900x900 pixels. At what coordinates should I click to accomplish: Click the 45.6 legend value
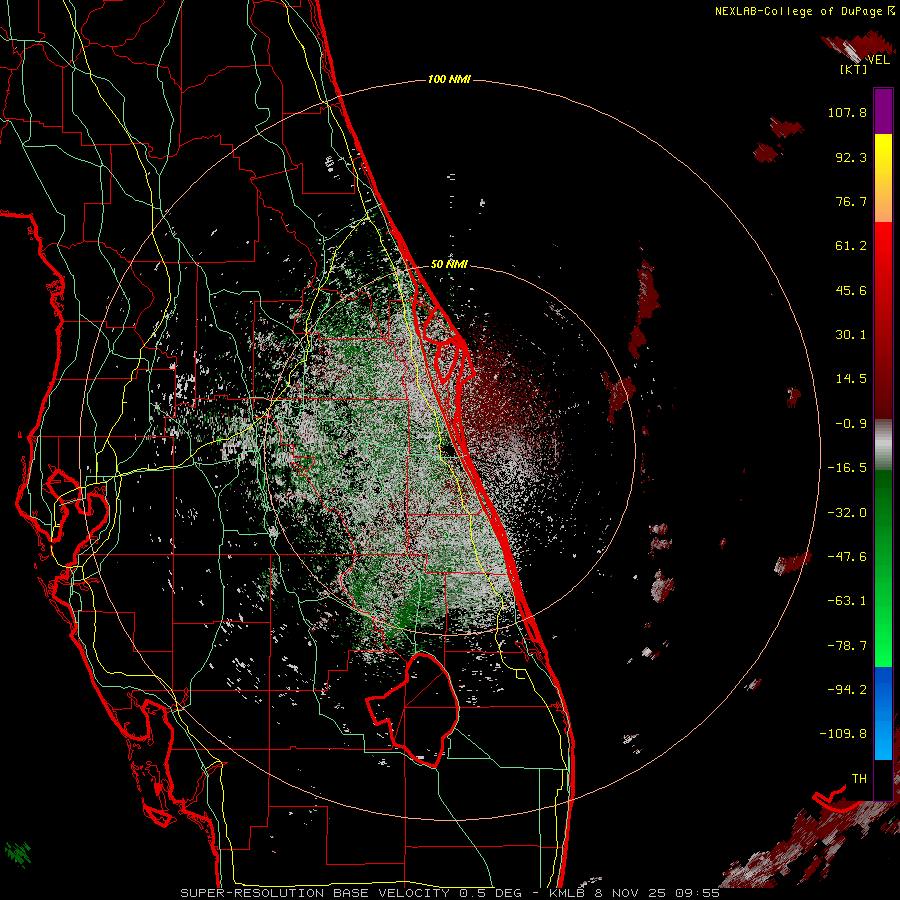tap(851, 290)
